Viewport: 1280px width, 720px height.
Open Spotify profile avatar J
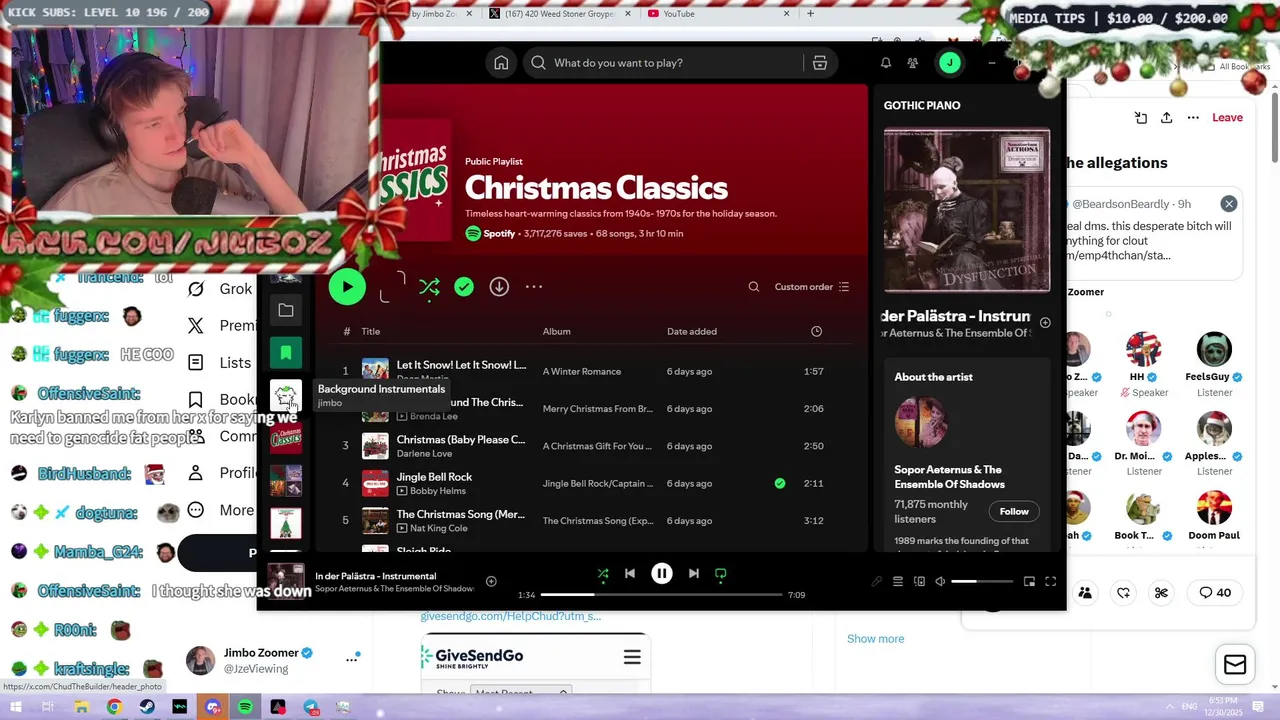pyautogui.click(x=949, y=63)
